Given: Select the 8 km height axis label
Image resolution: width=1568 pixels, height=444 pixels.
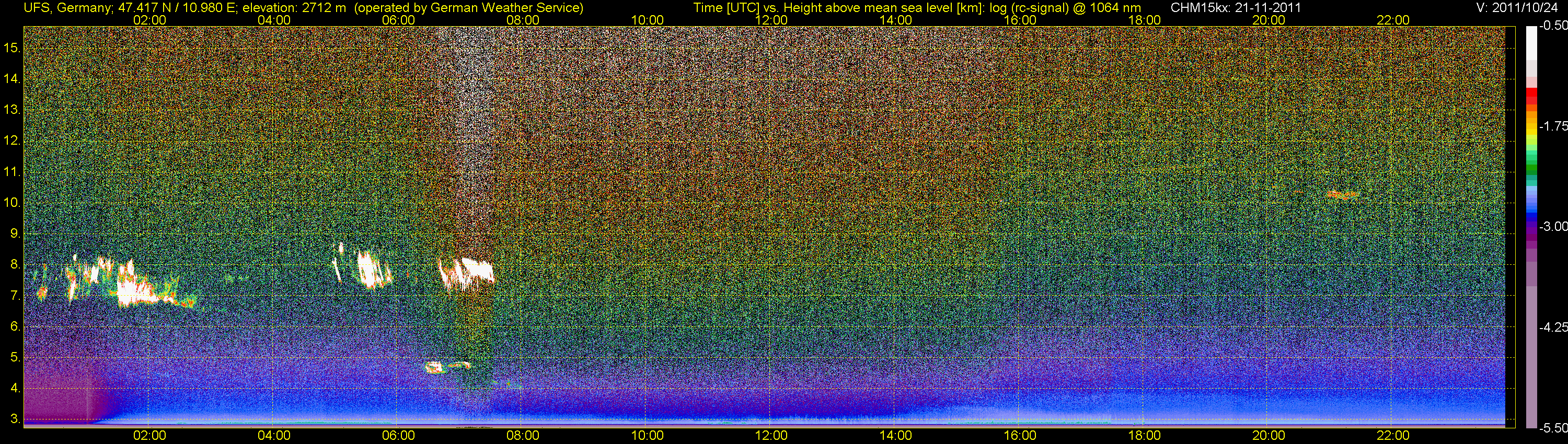Looking at the screenshot, I should tap(16, 264).
